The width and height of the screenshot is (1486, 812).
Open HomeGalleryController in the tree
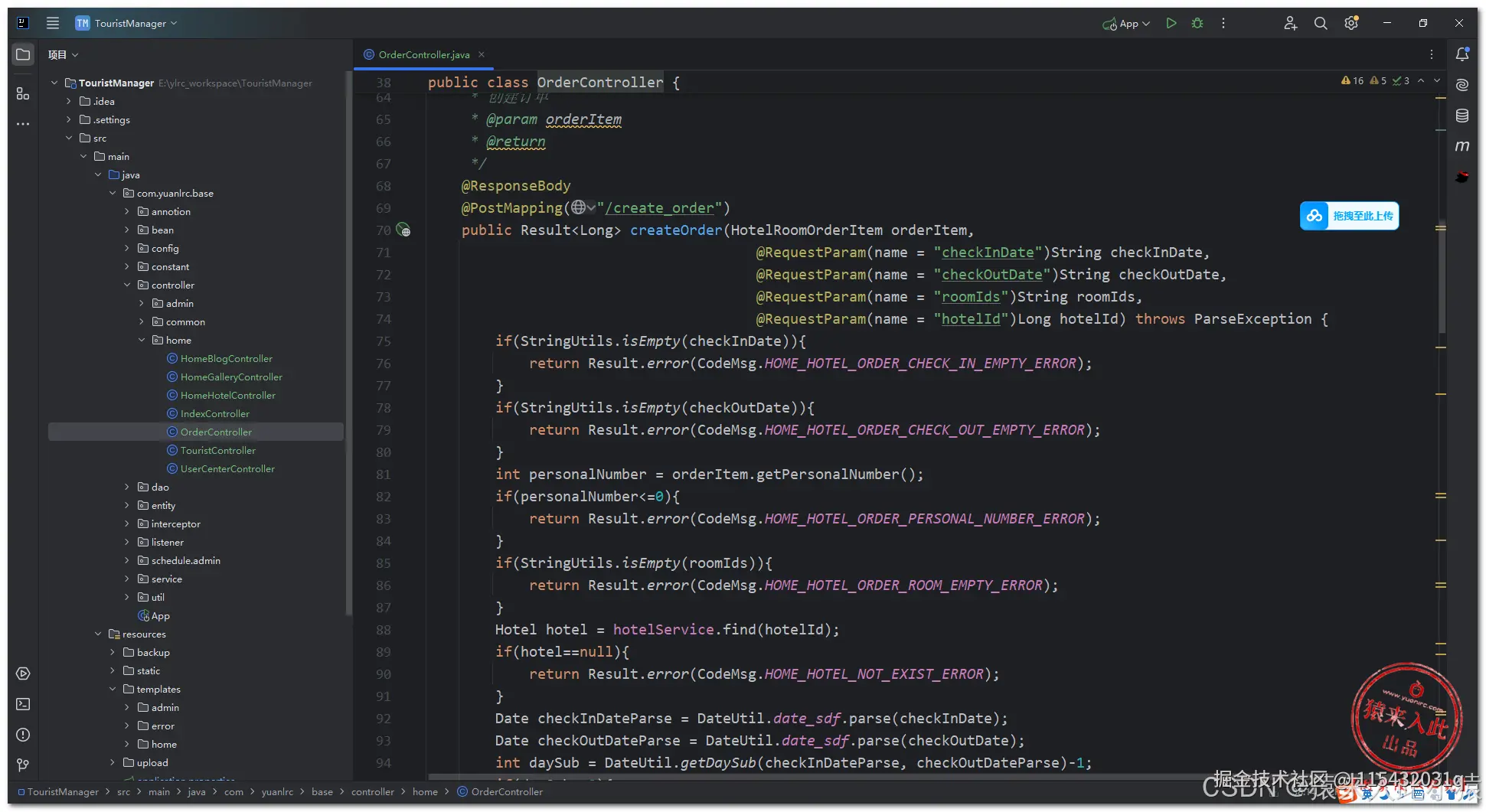(x=231, y=377)
